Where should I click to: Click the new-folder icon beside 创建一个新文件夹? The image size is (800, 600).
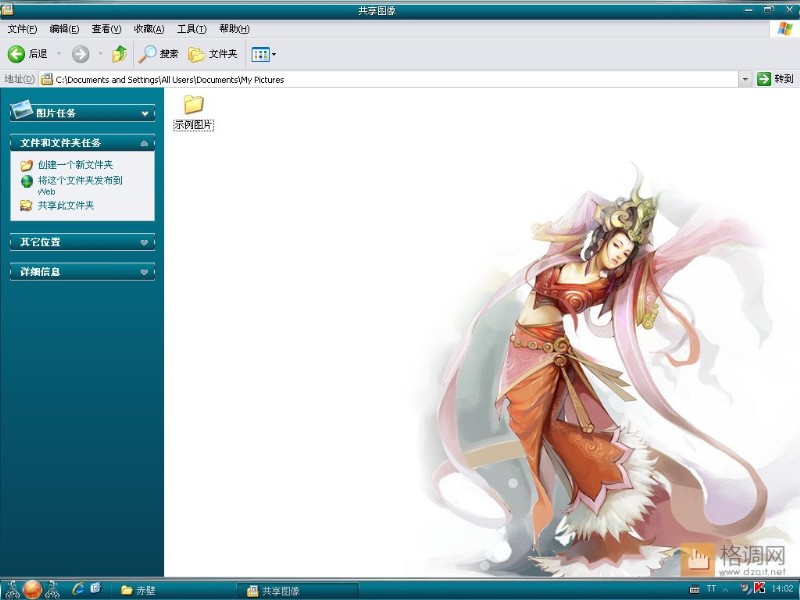coord(27,165)
